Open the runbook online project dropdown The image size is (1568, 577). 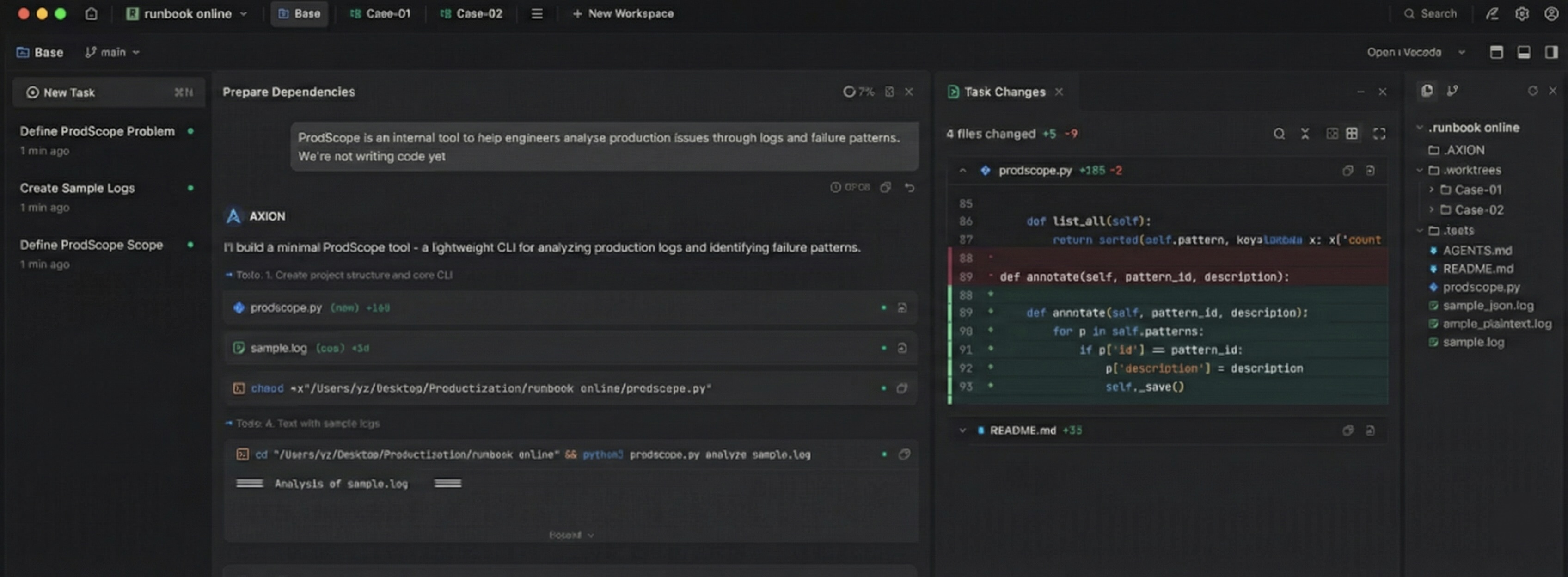pos(187,13)
